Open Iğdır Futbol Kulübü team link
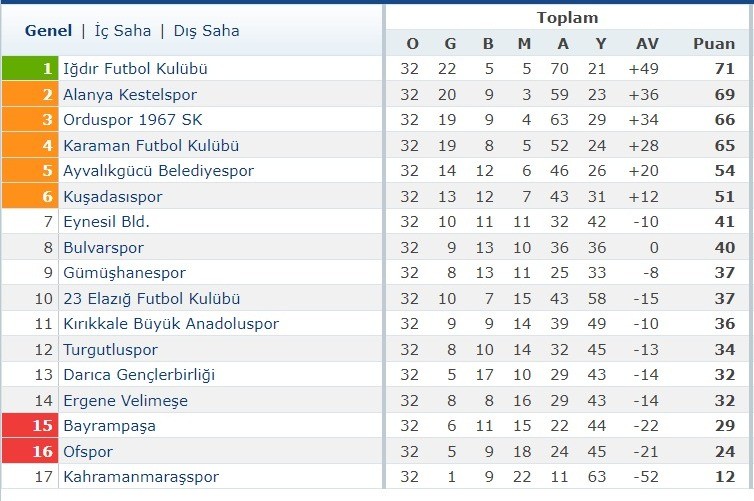Image resolution: width=754 pixels, height=501 pixels. 135,69
